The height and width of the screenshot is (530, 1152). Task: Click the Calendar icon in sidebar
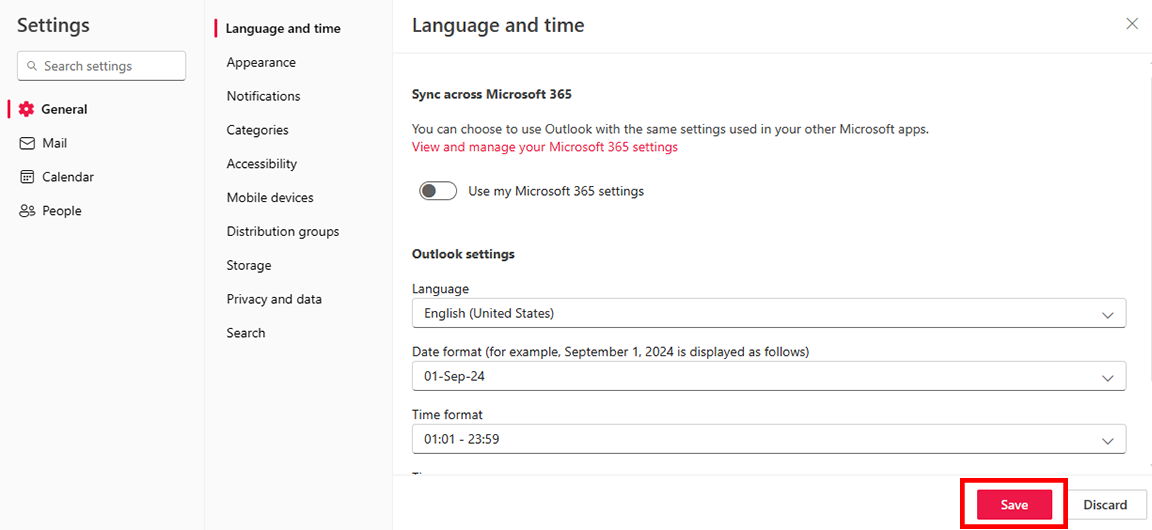click(27, 177)
